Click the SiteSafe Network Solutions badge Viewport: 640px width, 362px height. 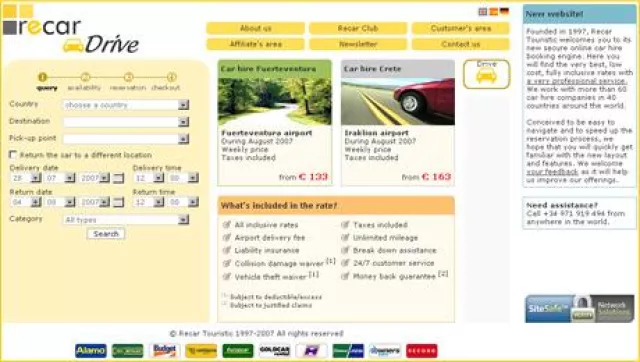pos(580,309)
